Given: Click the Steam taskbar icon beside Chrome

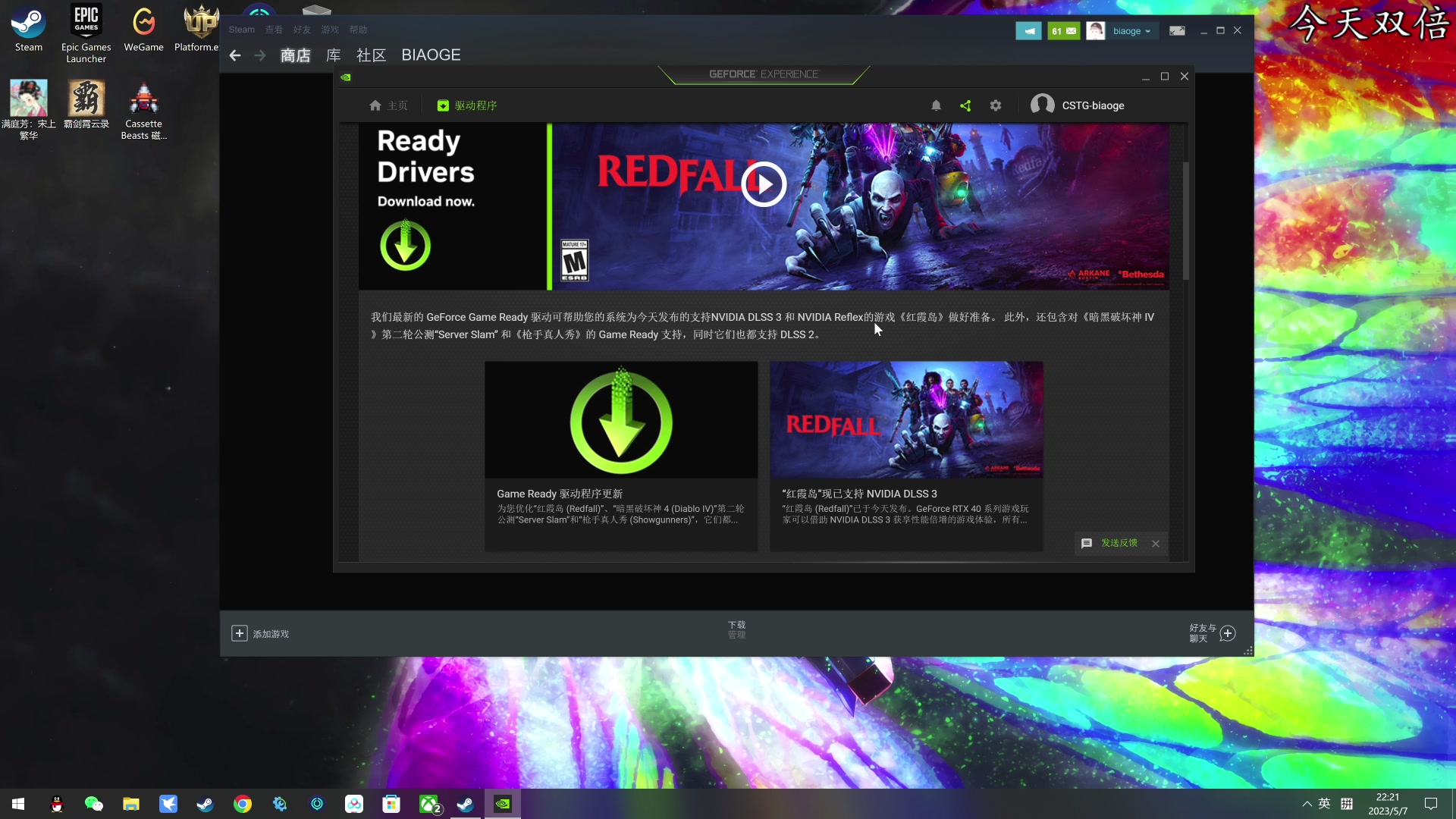Looking at the screenshot, I should [x=205, y=804].
